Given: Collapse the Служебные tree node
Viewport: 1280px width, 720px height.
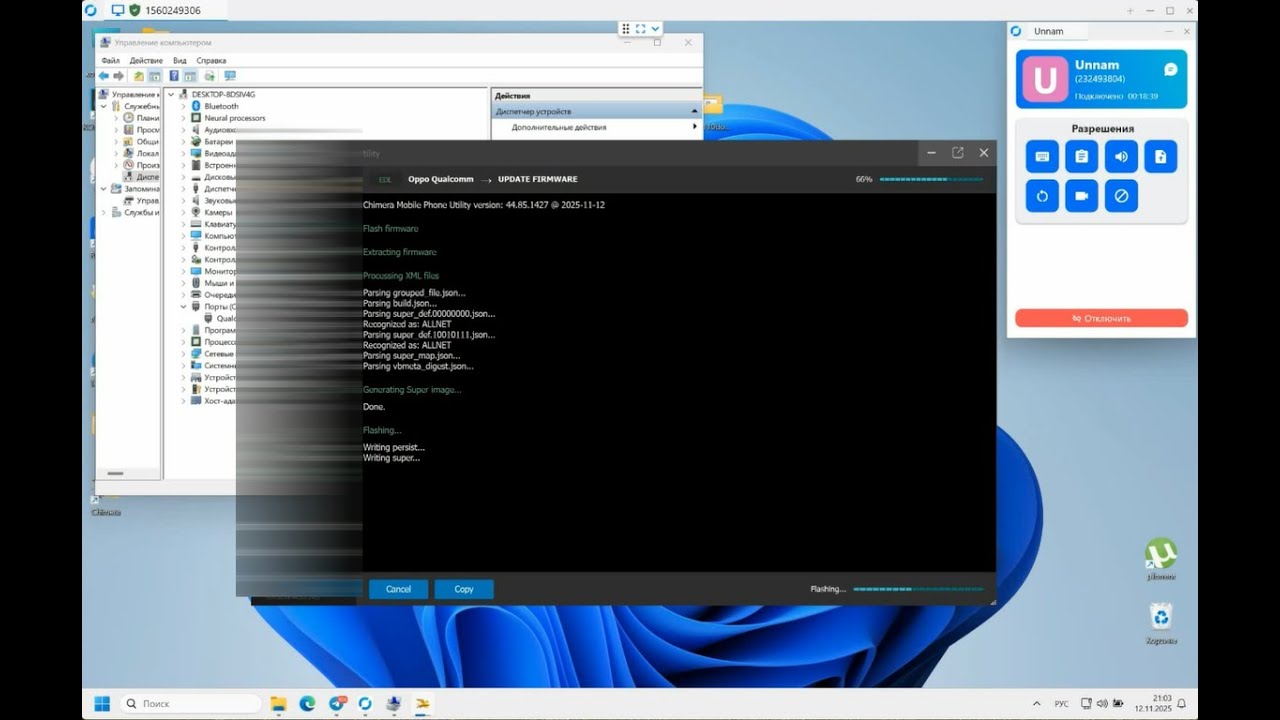Looking at the screenshot, I should click(104, 106).
